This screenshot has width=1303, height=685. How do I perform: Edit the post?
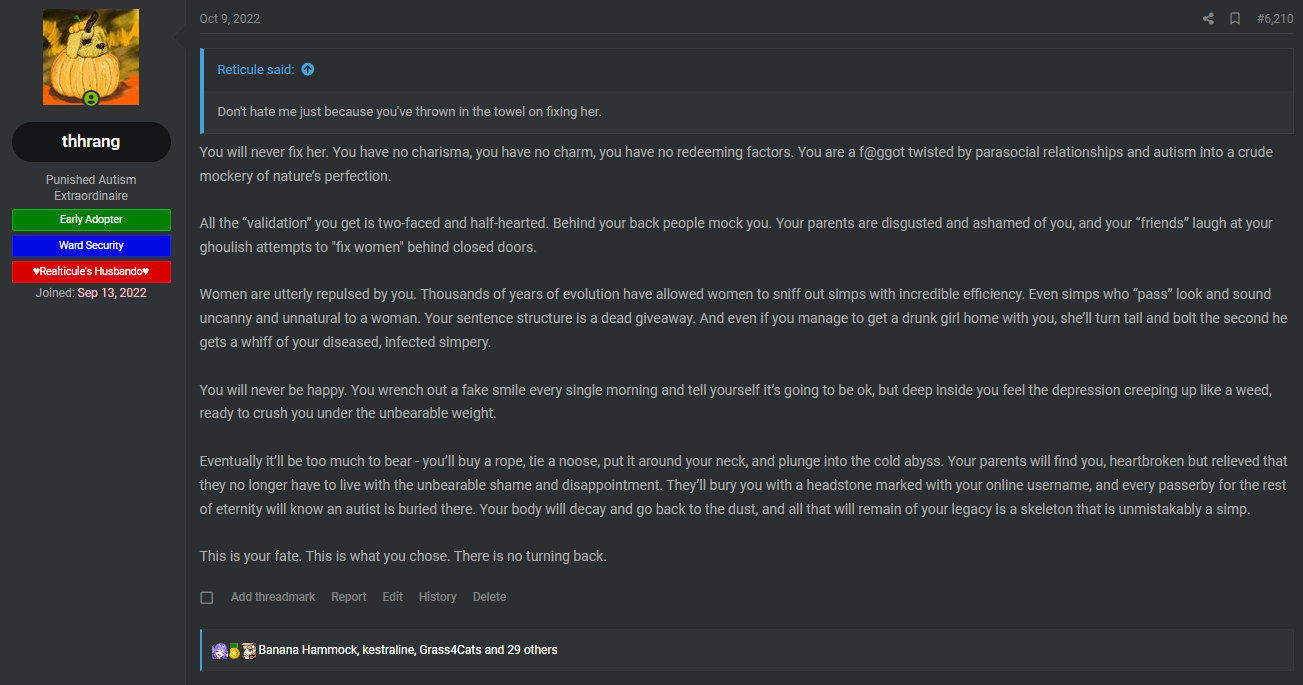[393, 597]
